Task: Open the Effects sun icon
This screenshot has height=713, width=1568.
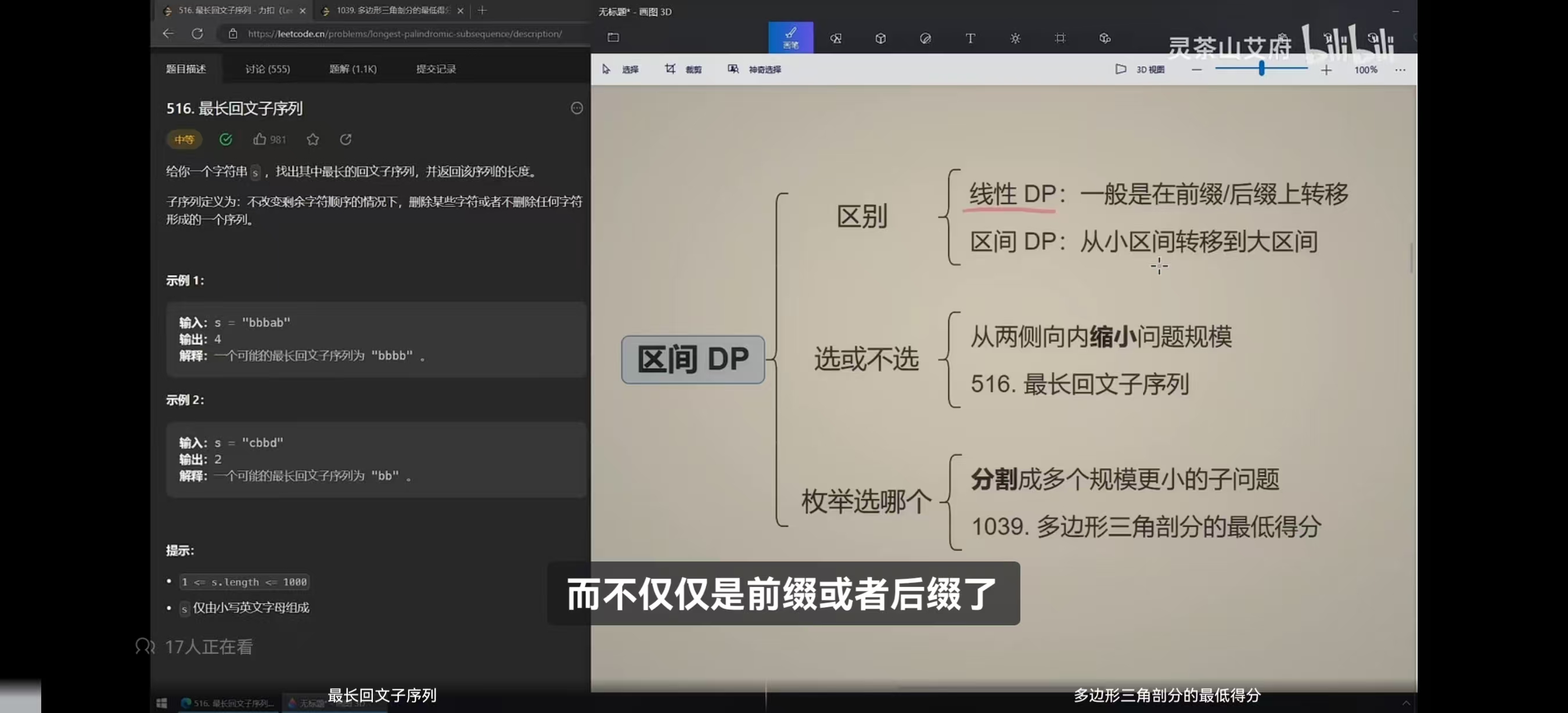Action: pos(1015,38)
